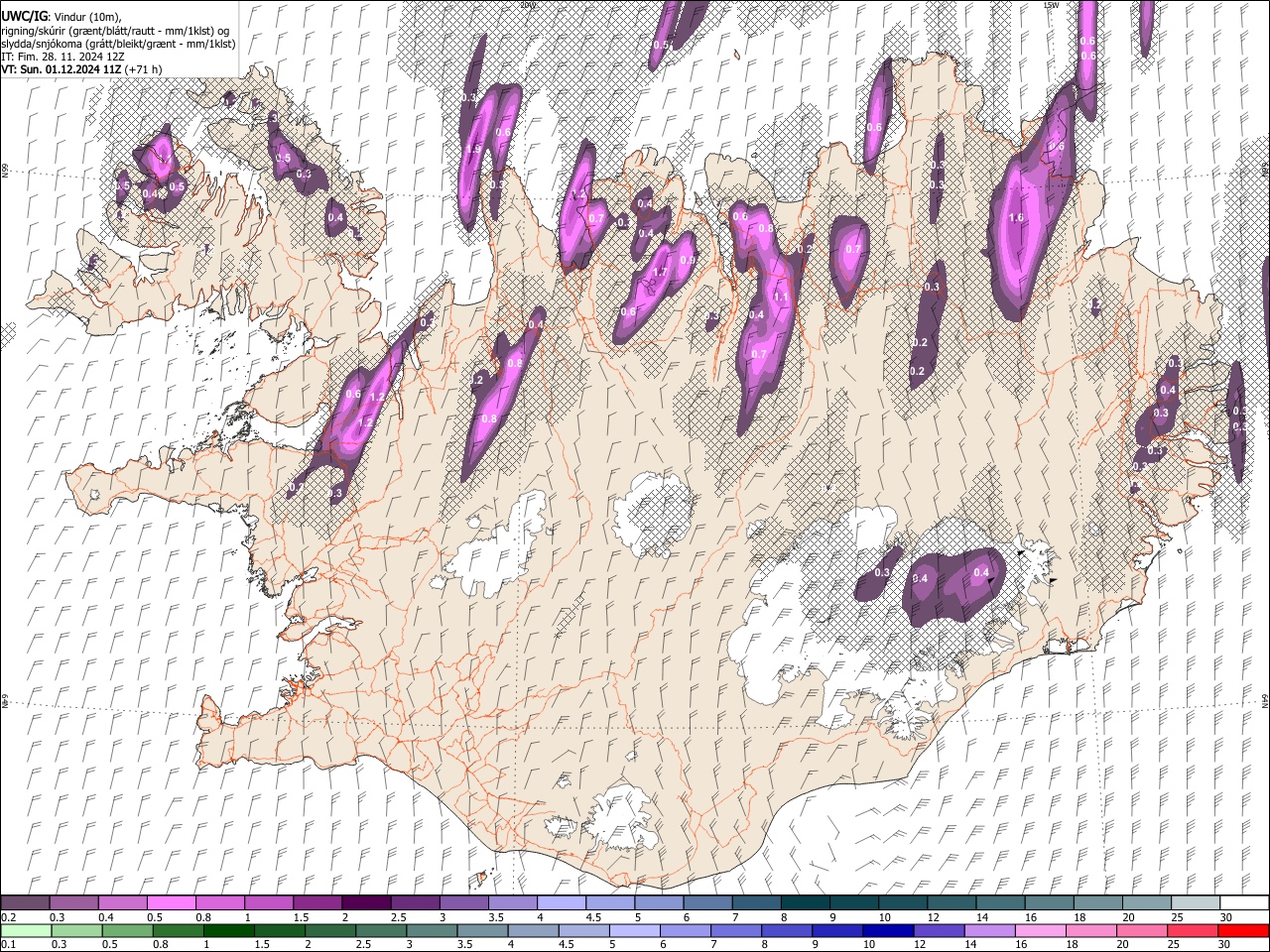Click the '1.1' precipitation value on the map
1270x952 pixels.
780,297
